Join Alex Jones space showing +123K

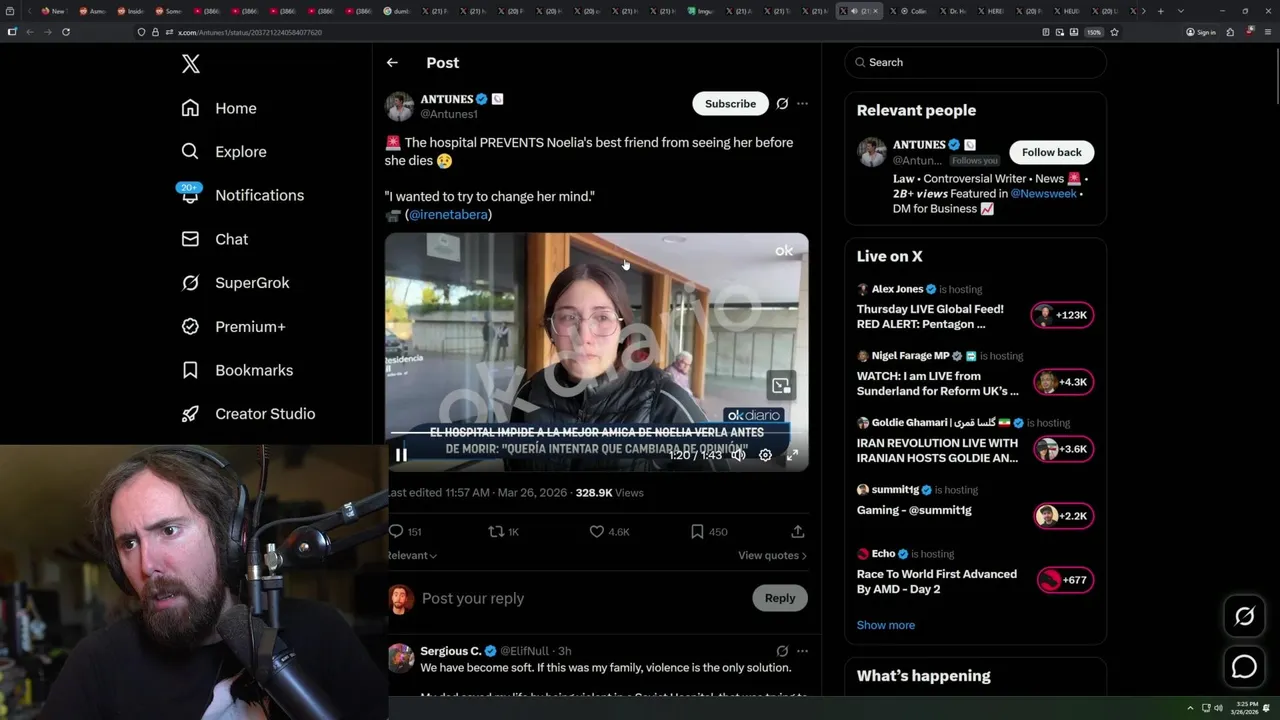(1063, 315)
